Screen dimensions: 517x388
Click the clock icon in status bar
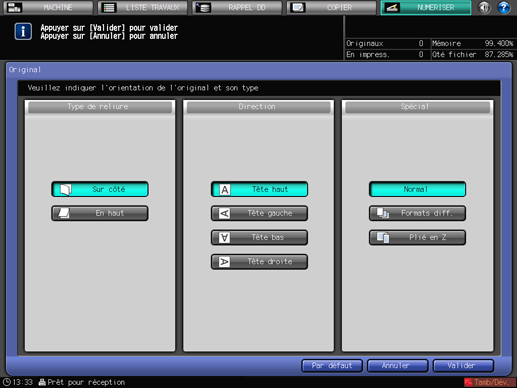point(7,382)
